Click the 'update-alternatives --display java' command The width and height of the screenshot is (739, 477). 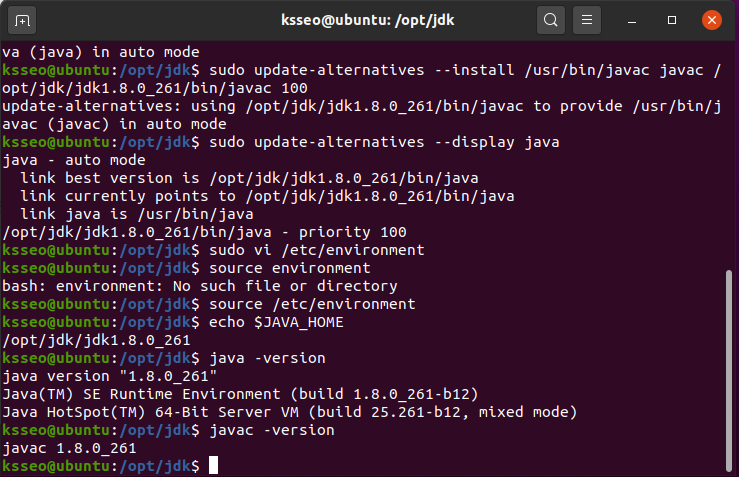click(384, 142)
